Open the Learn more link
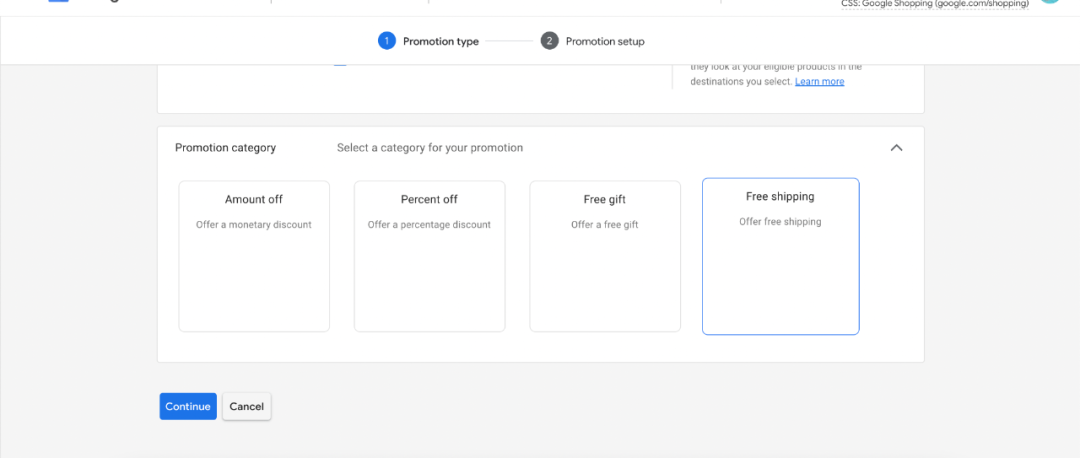The image size is (1080, 458). (x=819, y=82)
